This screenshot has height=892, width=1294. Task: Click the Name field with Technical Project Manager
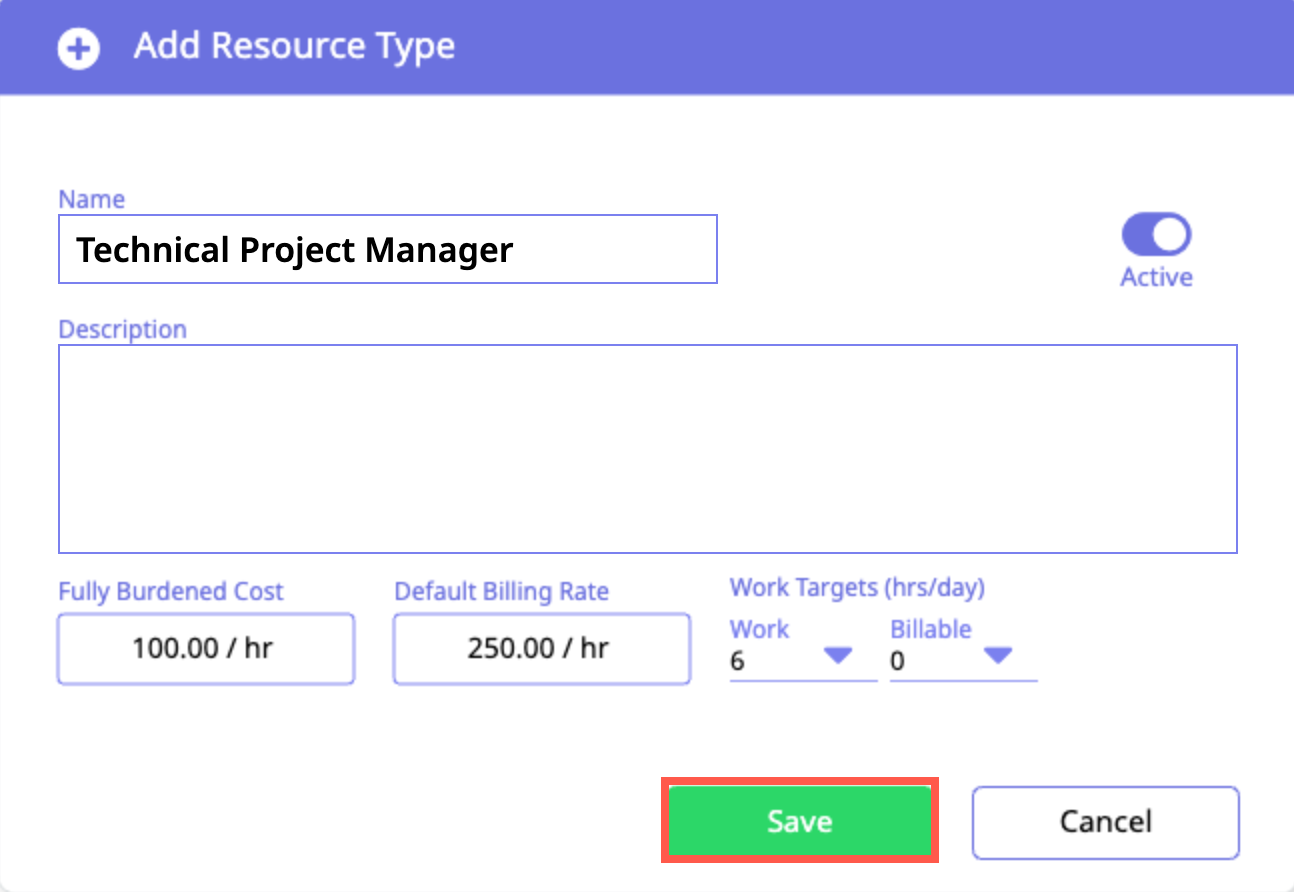pos(387,249)
